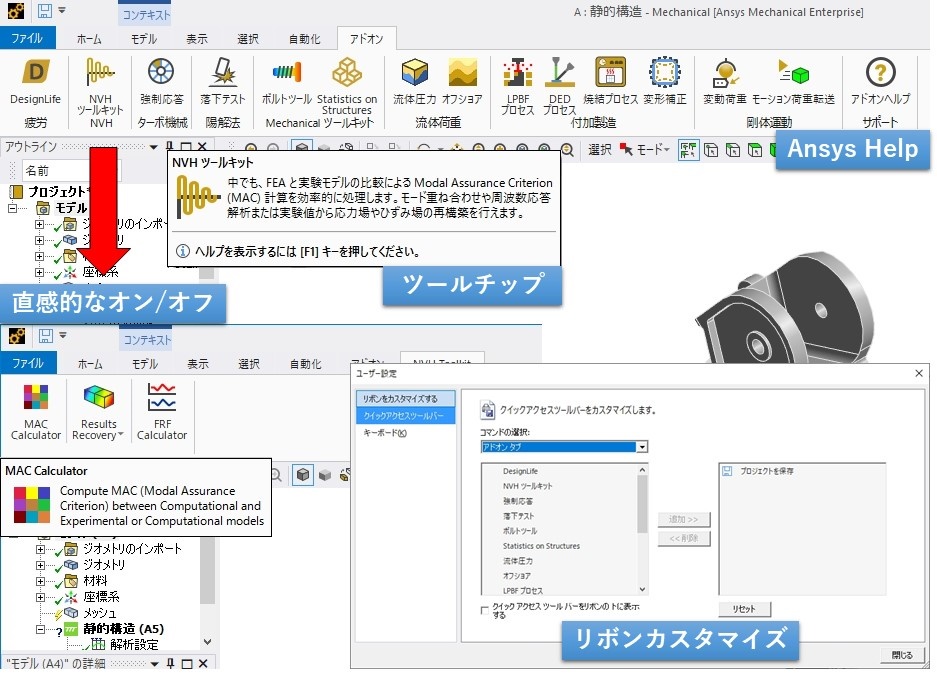
Task: Select 強制応答 in the command list
Action: (x=518, y=501)
